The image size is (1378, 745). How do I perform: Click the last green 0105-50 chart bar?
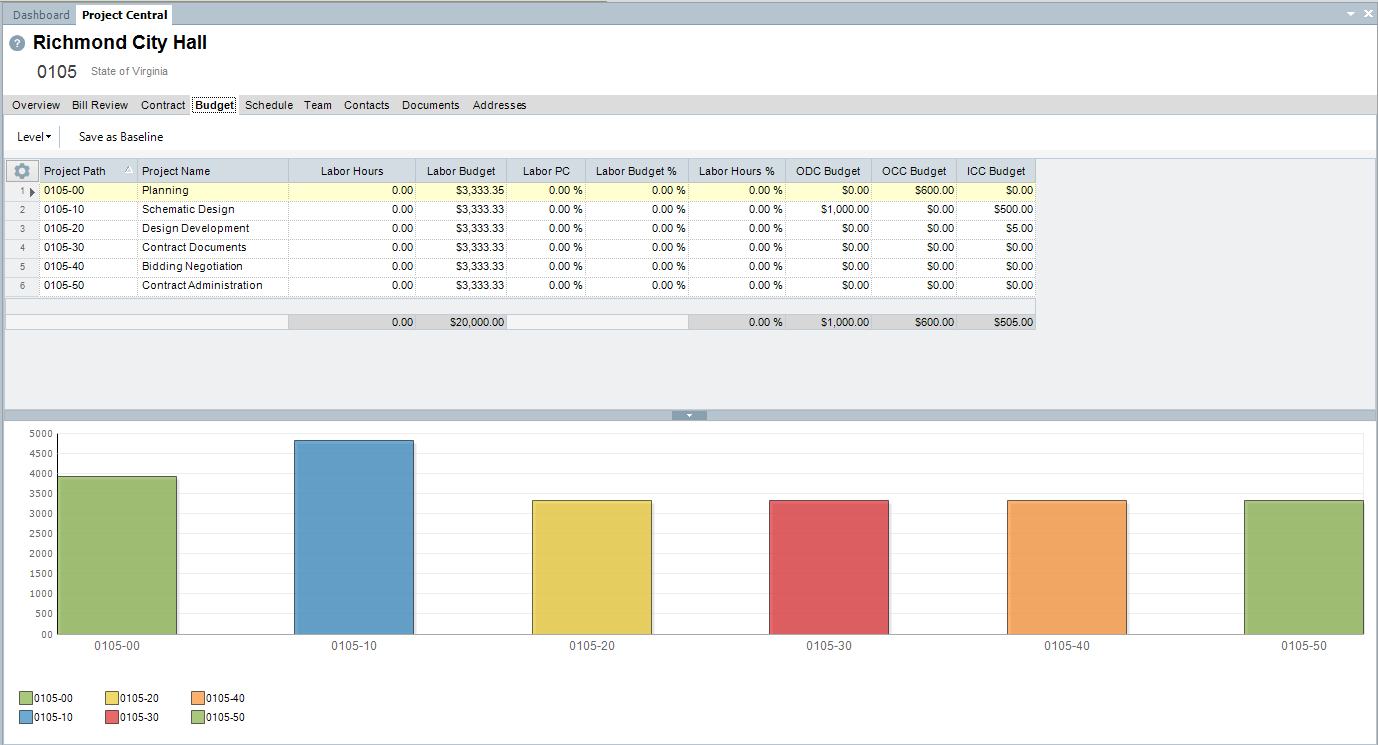tap(1304, 567)
